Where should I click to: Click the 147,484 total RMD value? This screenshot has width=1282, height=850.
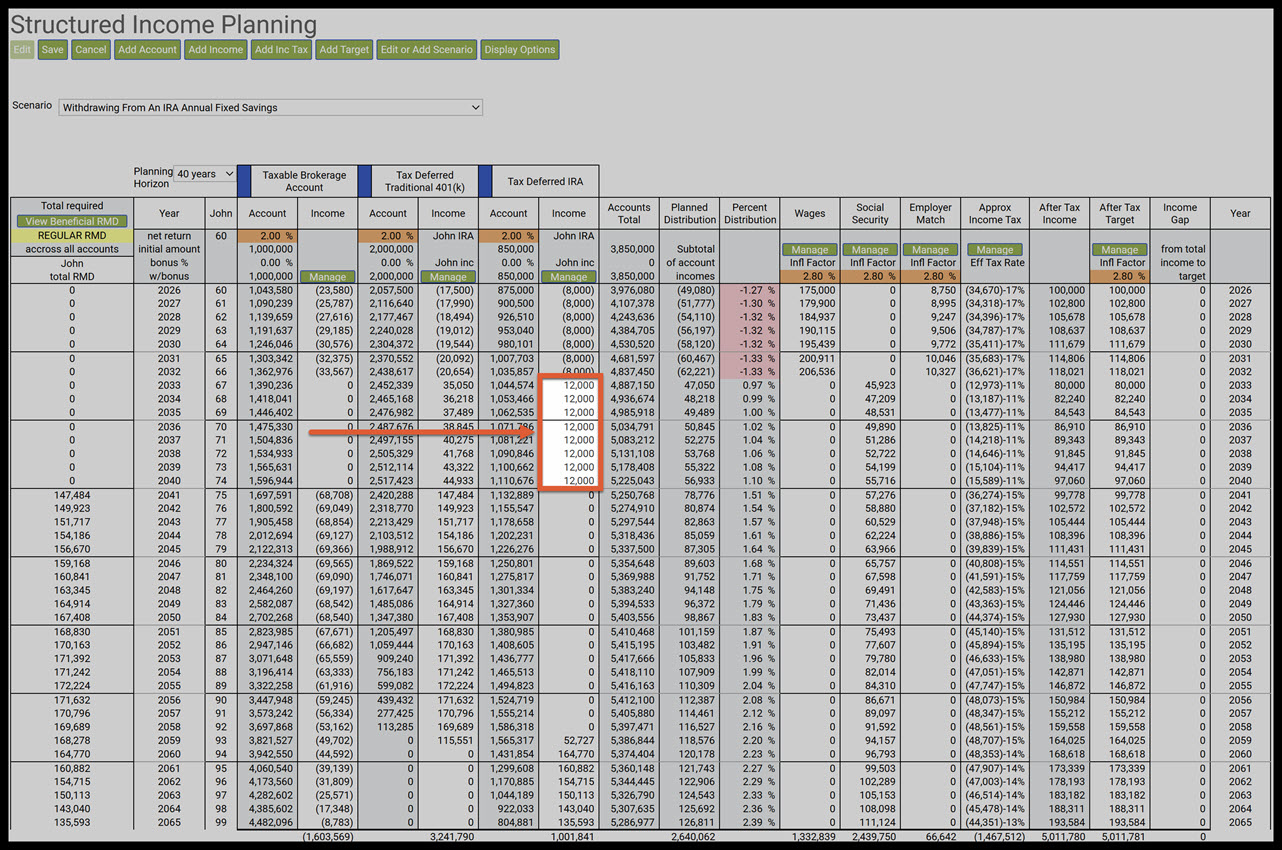click(72, 495)
